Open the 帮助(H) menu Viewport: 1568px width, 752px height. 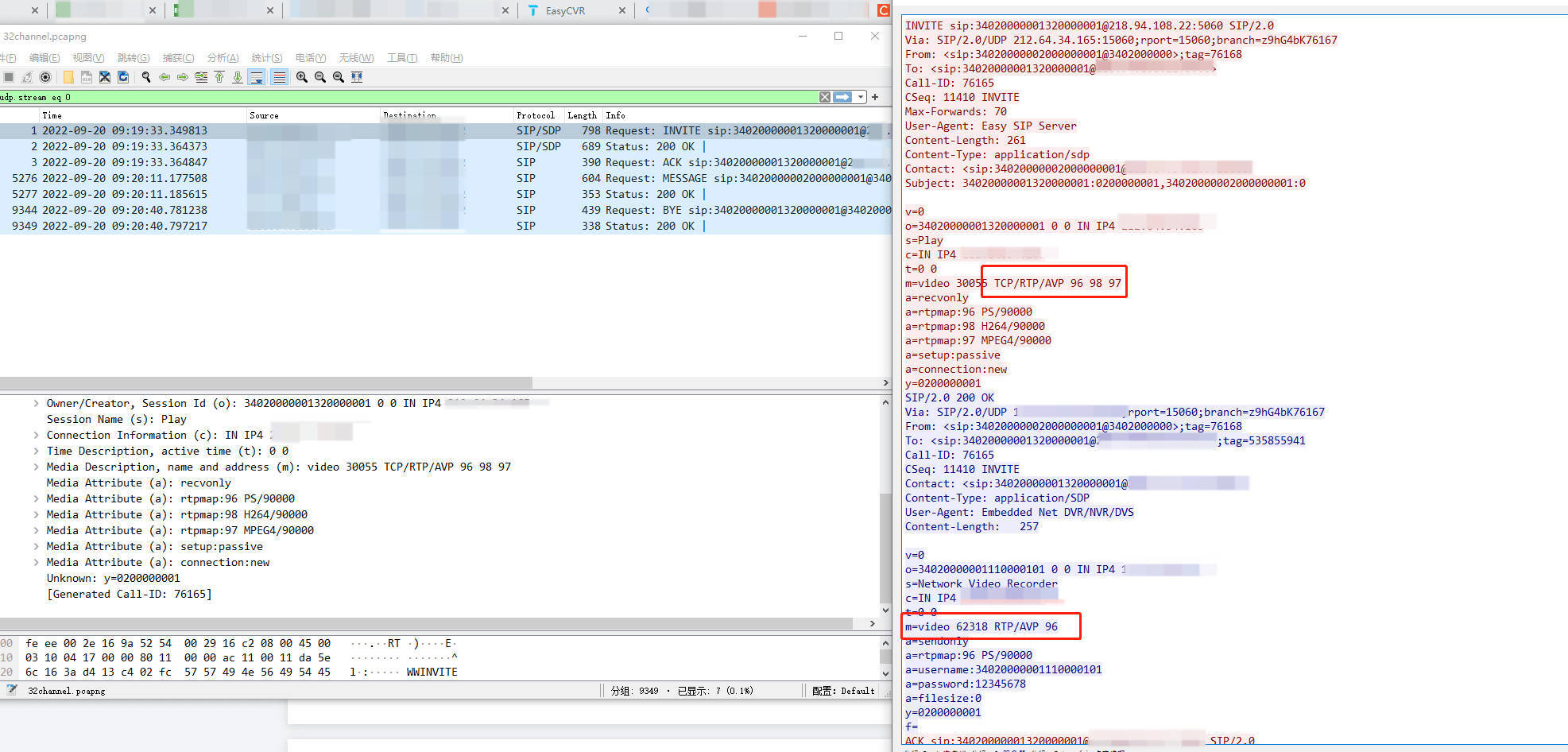point(447,58)
